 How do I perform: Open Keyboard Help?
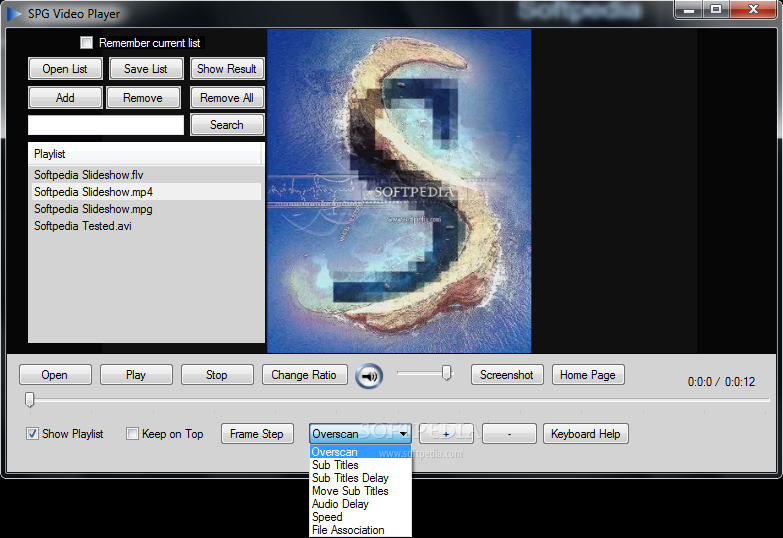coord(586,434)
